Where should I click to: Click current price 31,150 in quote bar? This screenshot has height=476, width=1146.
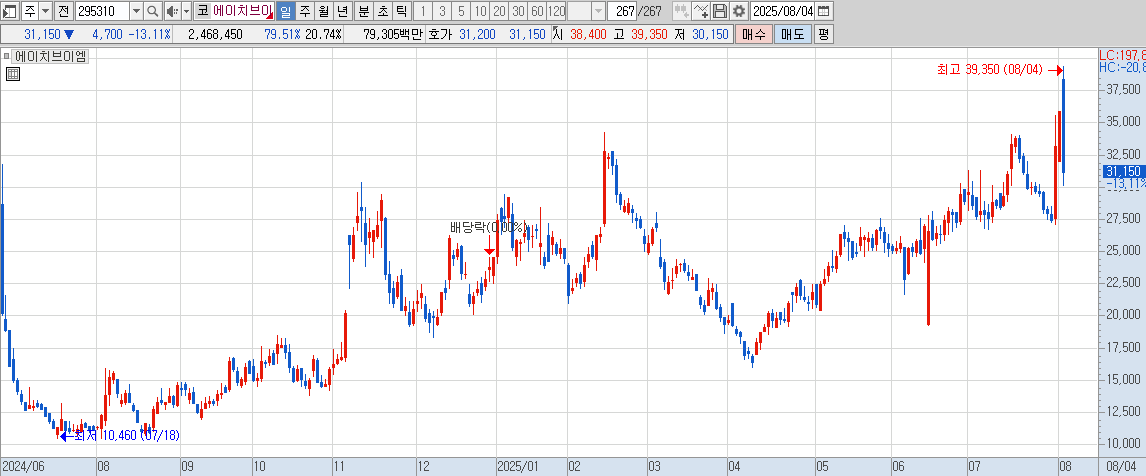42,34
